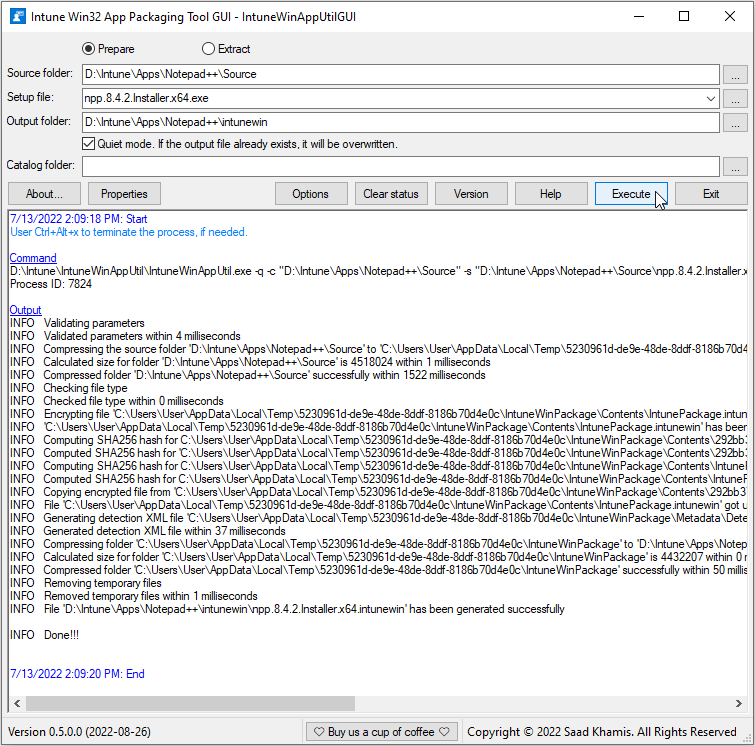This screenshot has width=755, height=746.
Task: Browse for Output folder with ellipsis button
Action: point(735,123)
